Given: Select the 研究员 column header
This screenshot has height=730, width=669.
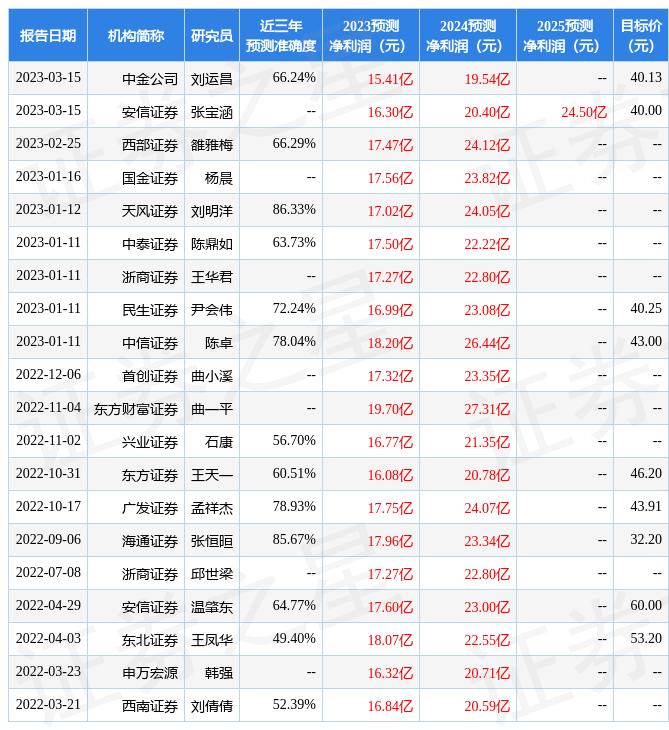Looking at the screenshot, I should (211, 36).
